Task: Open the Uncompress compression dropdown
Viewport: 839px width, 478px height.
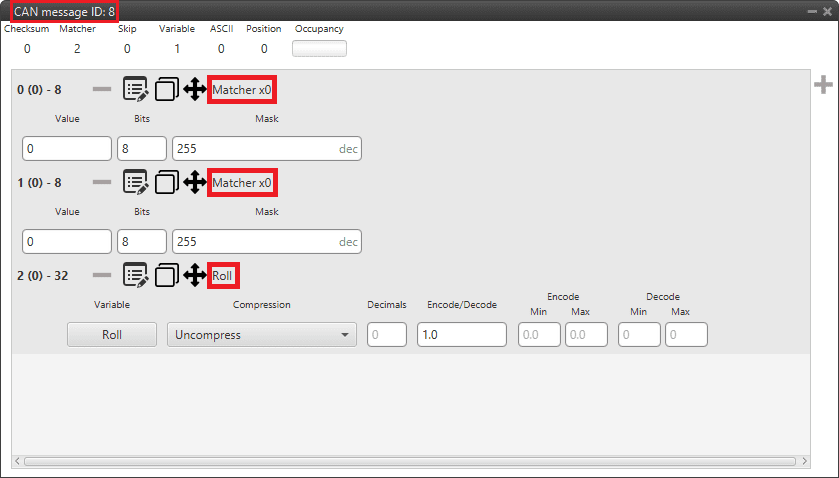Action: (261, 335)
